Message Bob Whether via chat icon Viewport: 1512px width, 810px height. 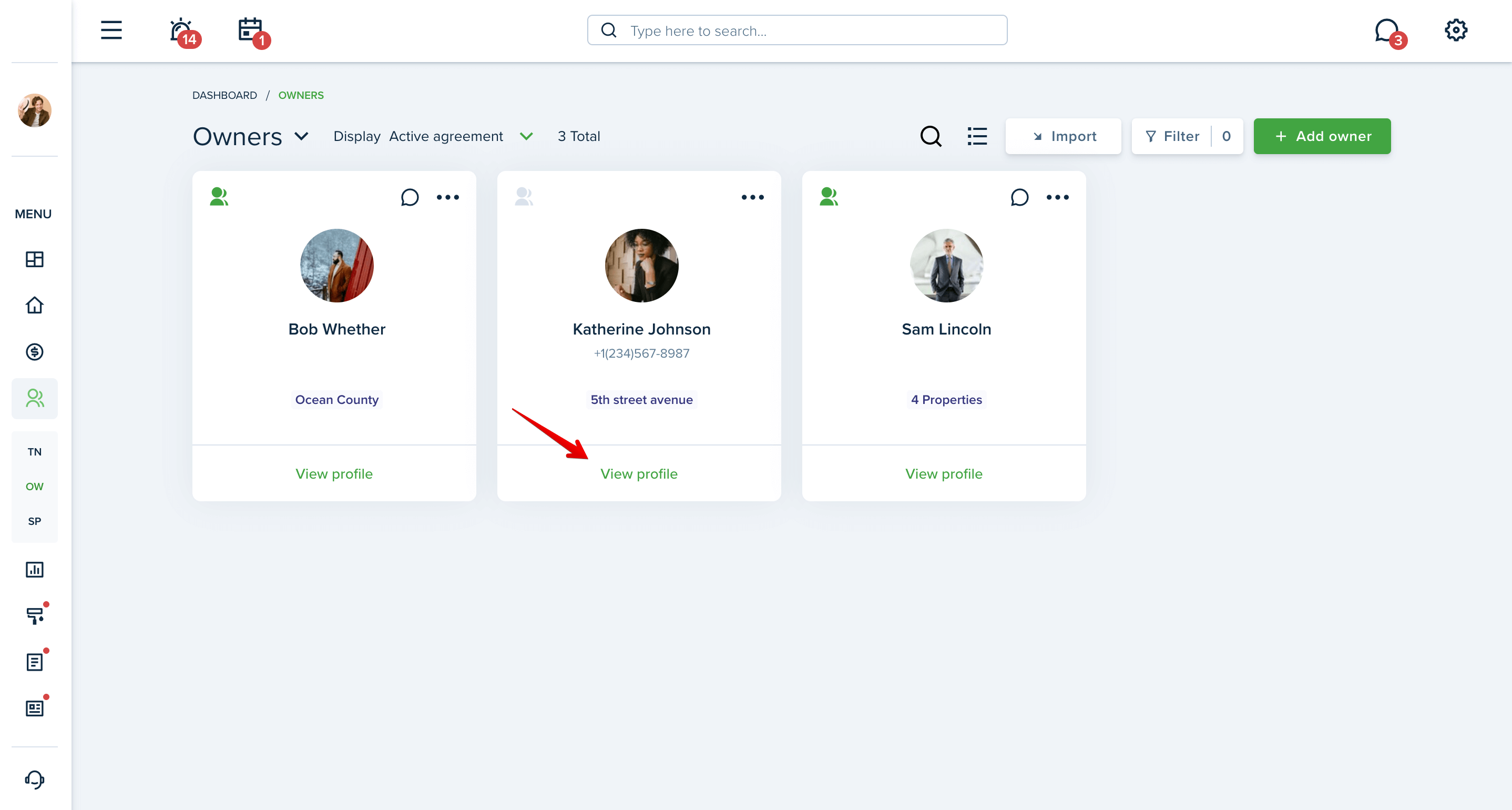point(410,197)
